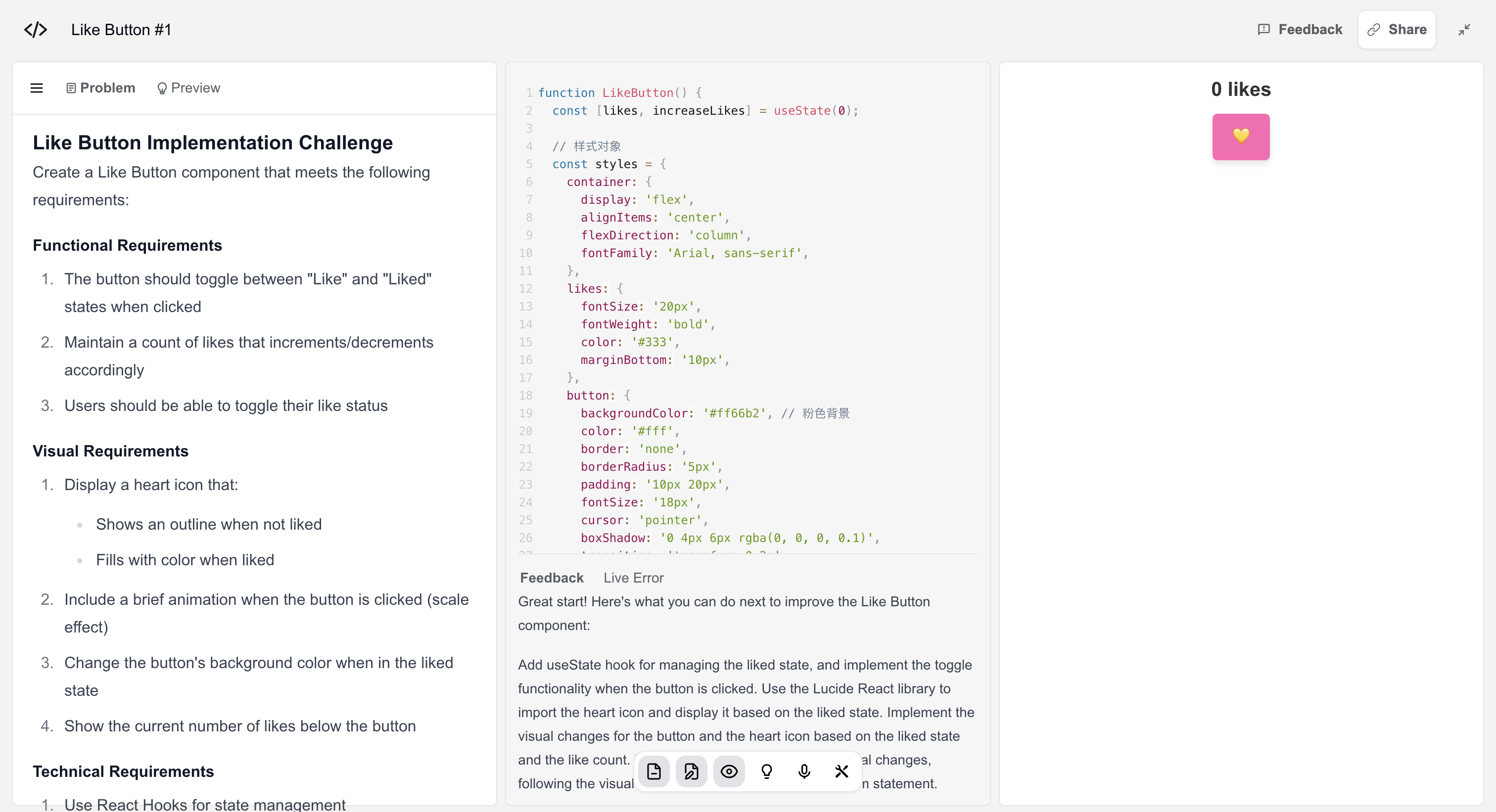
Task: Open the hamburger menu in Problem panel
Action: (x=37, y=88)
